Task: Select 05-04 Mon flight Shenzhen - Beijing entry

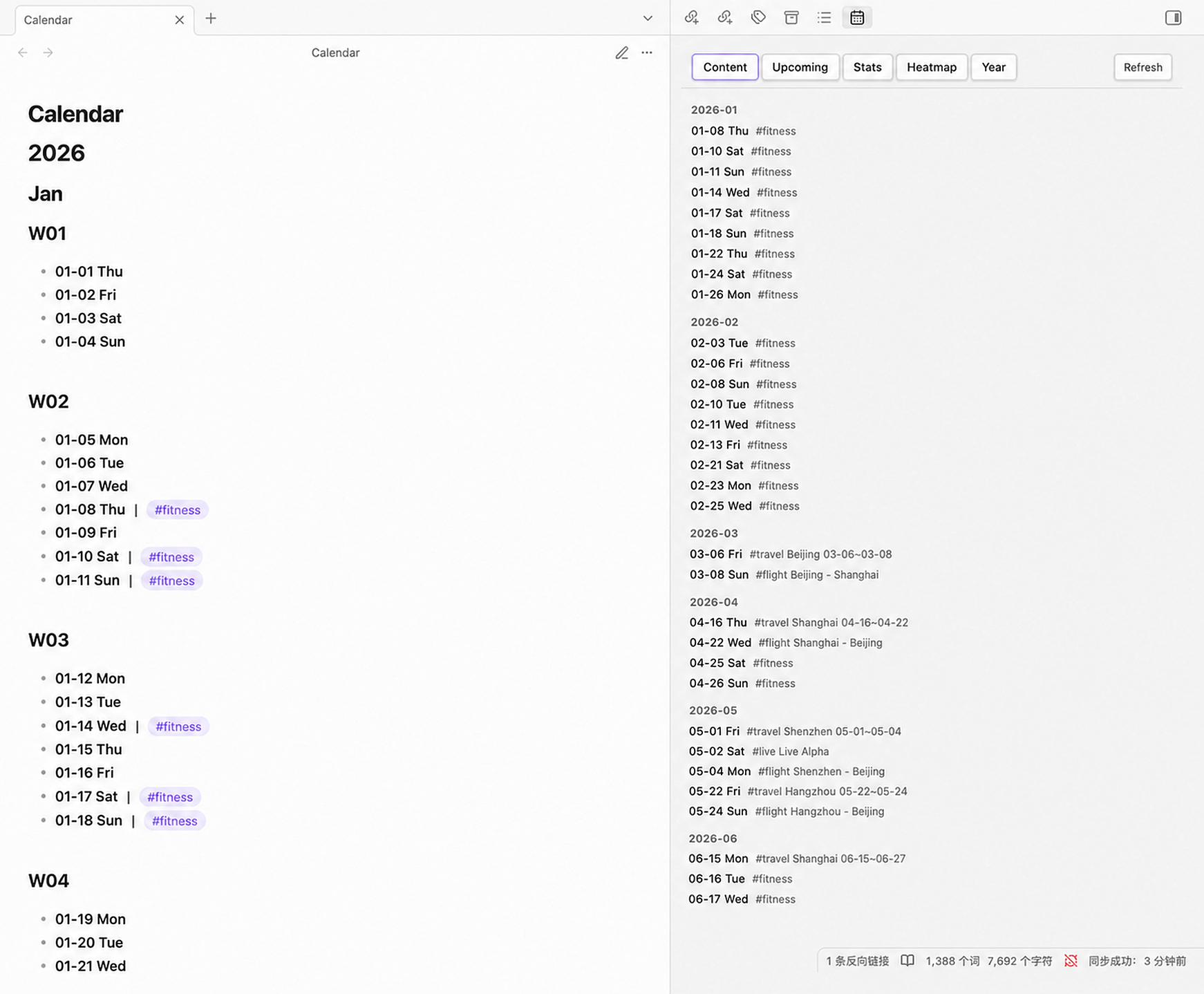Action: tap(787, 771)
